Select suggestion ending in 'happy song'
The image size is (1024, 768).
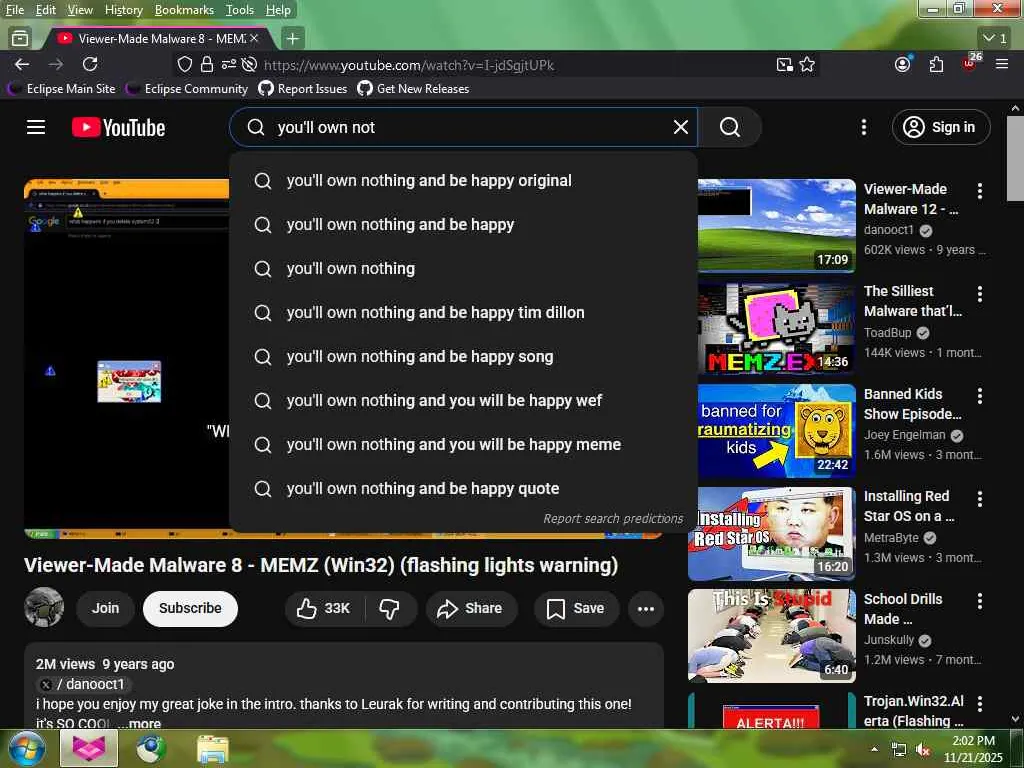pyautogui.click(x=464, y=357)
